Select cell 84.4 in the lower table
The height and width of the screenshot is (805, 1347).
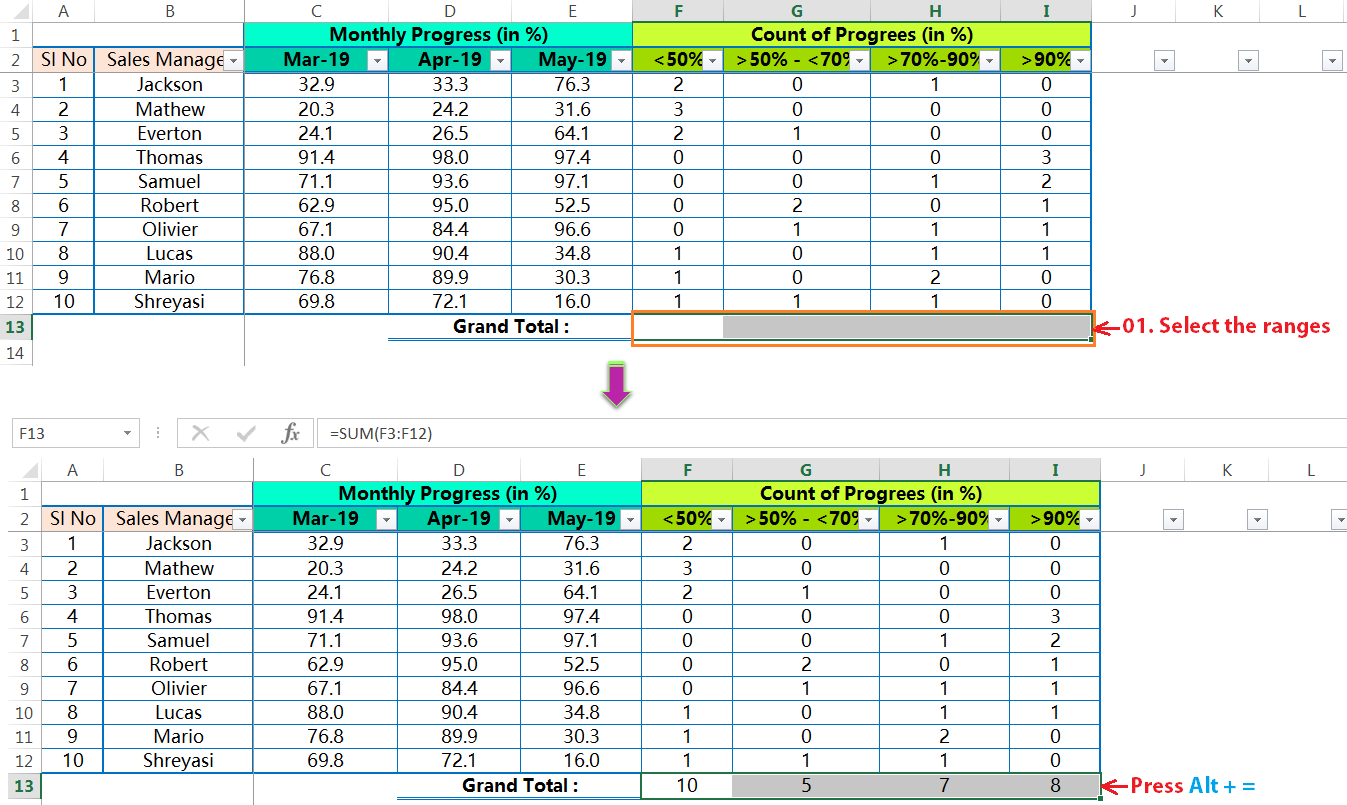click(x=458, y=688)
